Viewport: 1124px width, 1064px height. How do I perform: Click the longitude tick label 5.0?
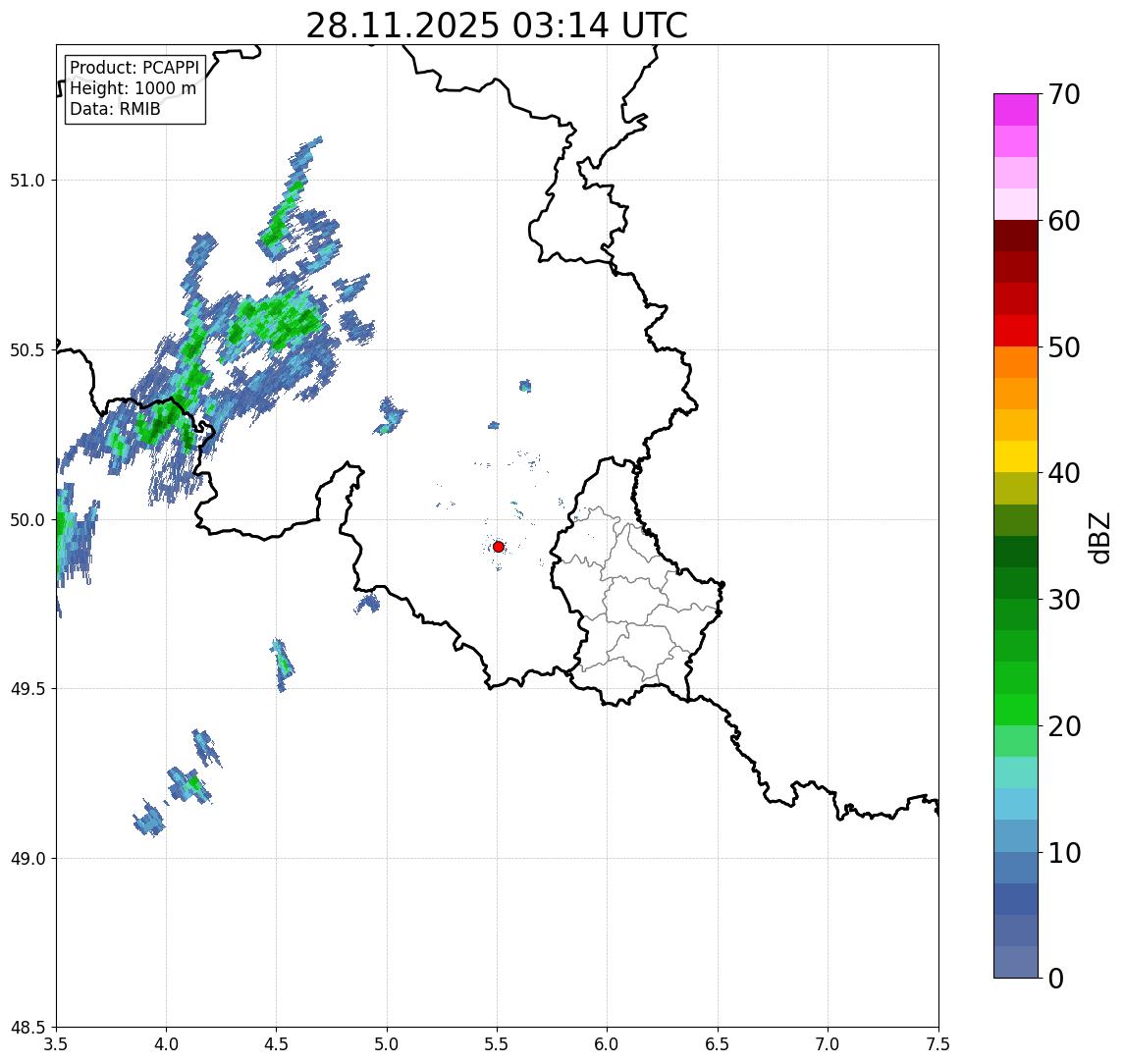pyautogui.click(x=387, y=1044)
